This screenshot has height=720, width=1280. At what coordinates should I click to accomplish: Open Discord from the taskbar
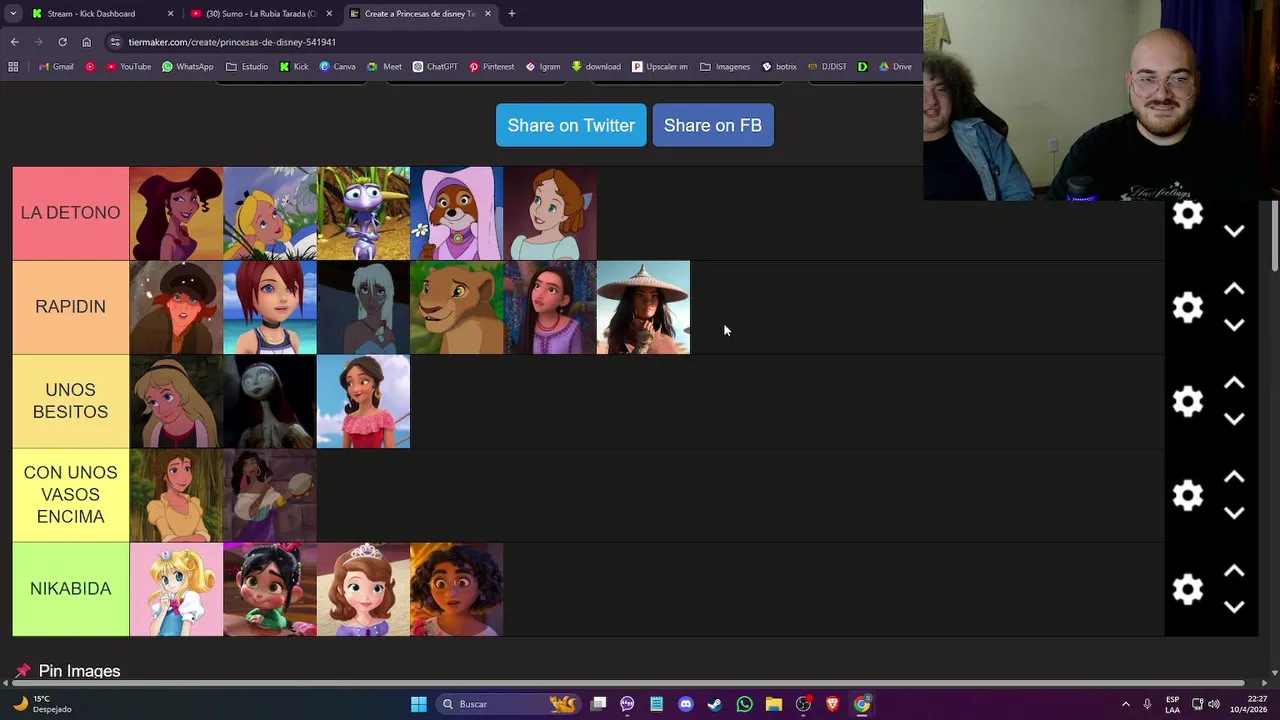coord(686,704)
